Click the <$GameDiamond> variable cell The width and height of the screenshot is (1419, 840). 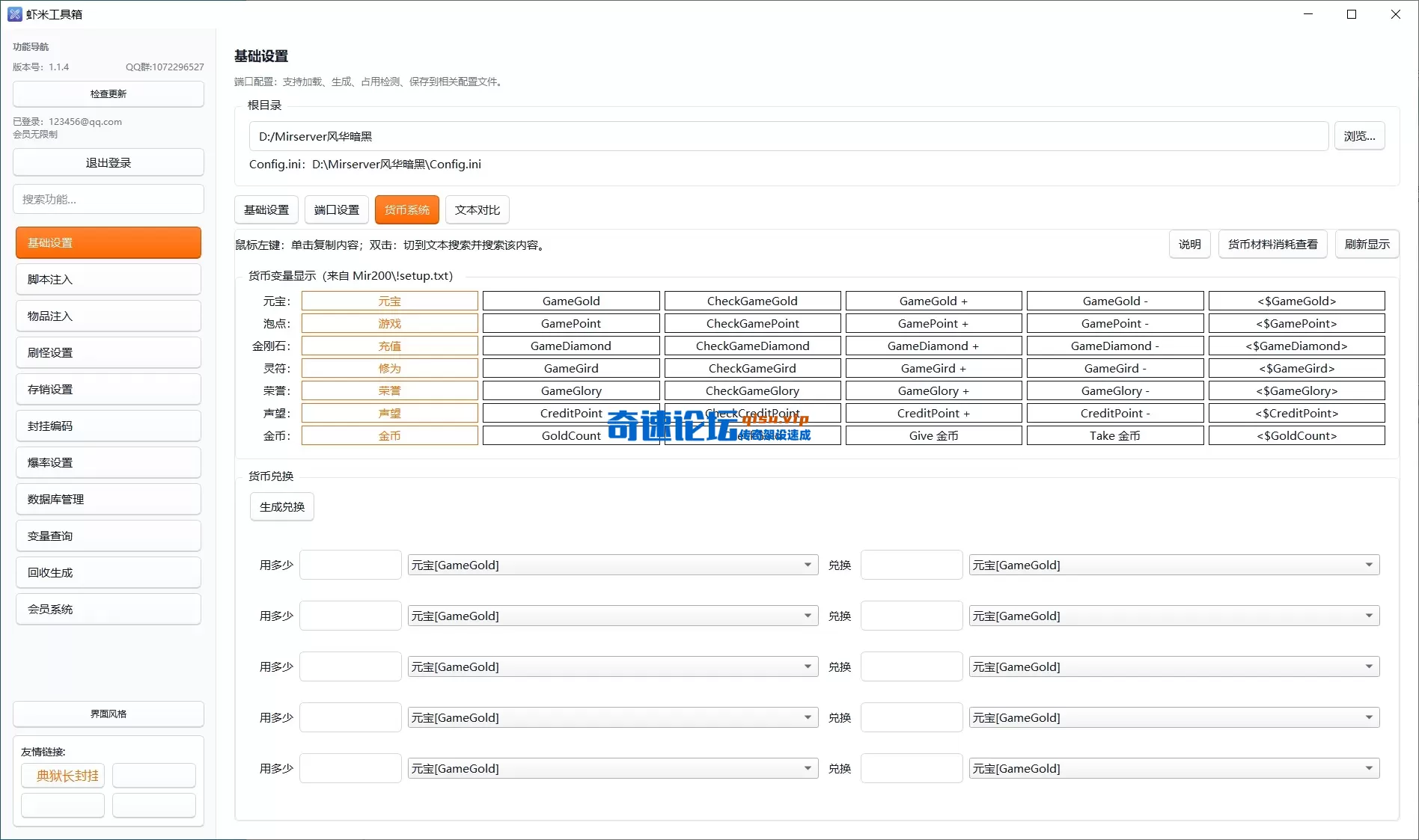(x=1296, y=346)
